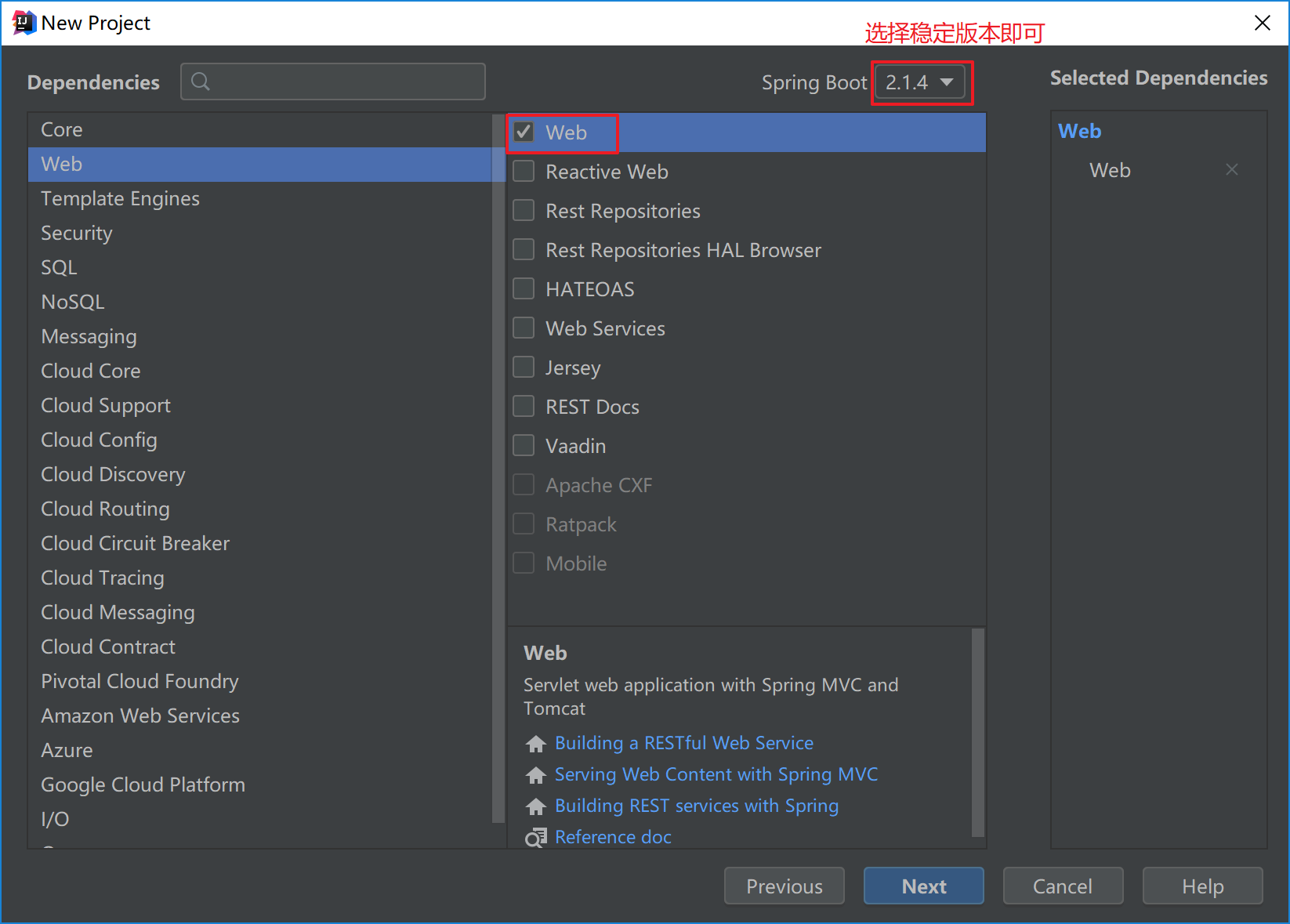Open the Cloud Core category
1290x924 pixels.
pos(260,371)
